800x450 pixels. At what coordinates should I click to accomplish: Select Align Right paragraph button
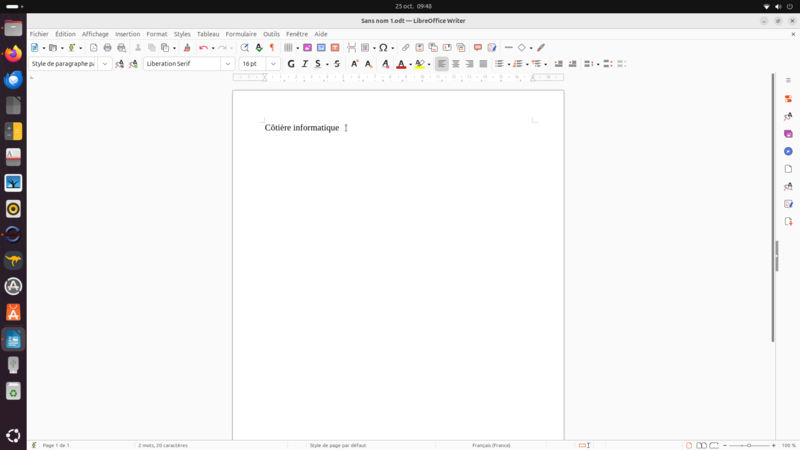point(469,64)
